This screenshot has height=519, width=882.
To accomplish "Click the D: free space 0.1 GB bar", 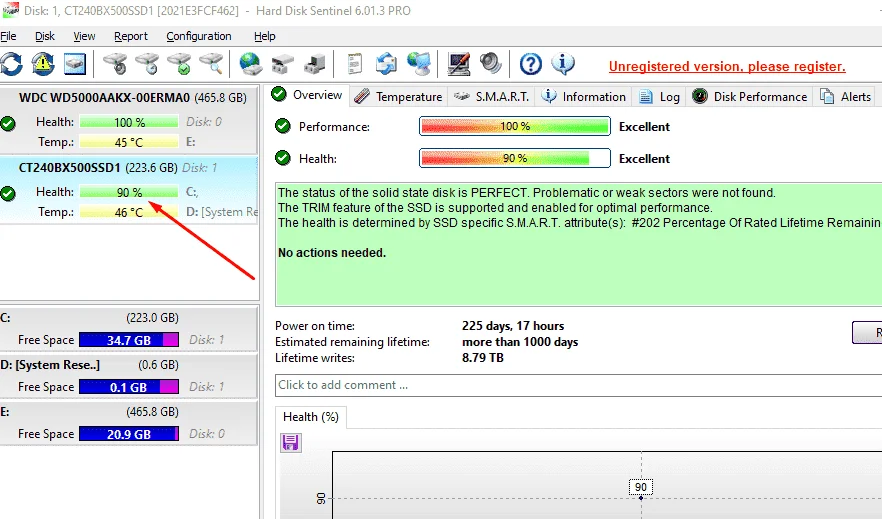I will (x=129, y=387).
